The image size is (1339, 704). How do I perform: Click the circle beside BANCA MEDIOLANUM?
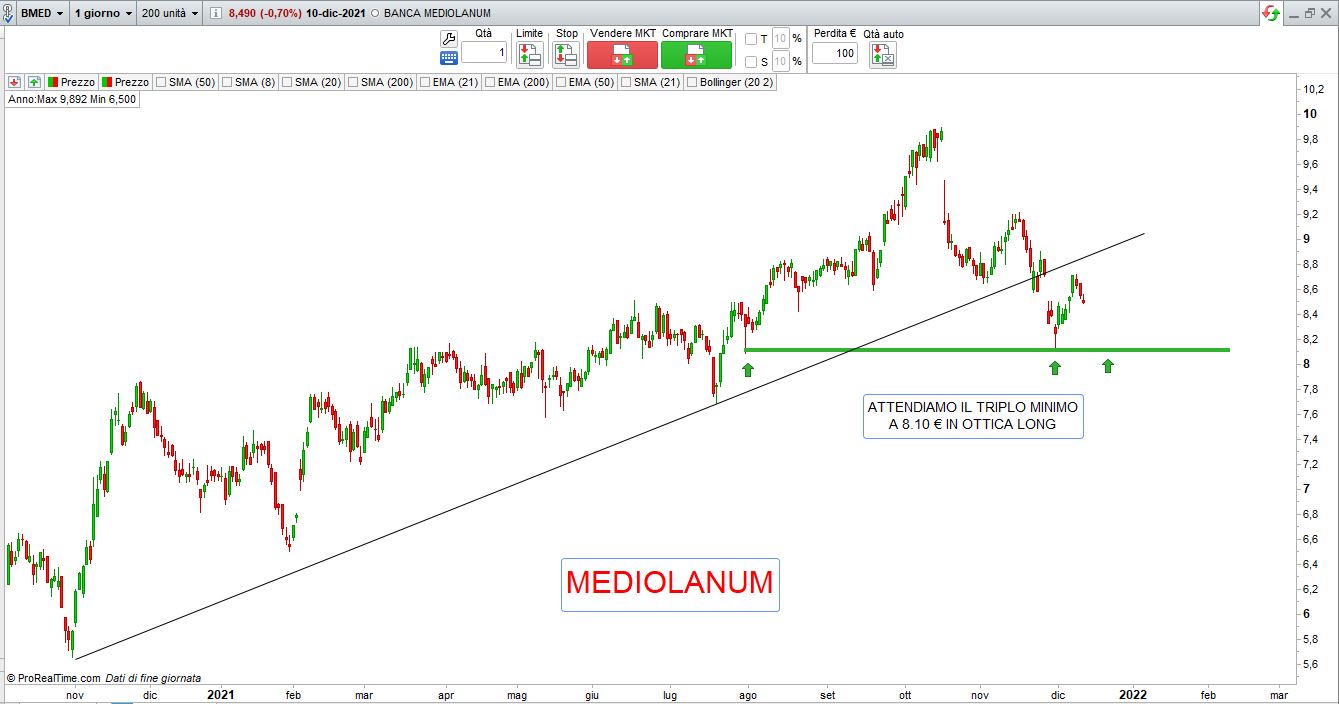374,14
